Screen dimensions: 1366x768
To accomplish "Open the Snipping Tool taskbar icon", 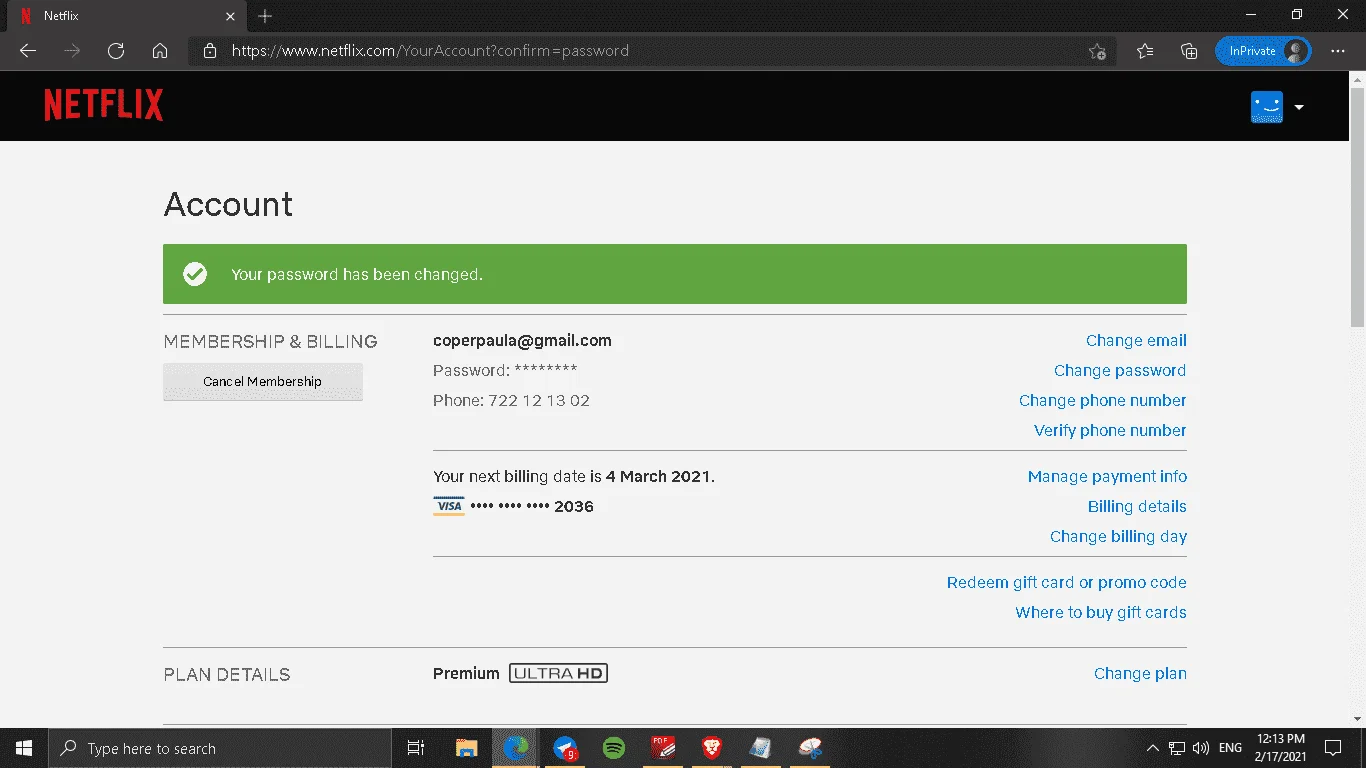I will click(810, 748).
